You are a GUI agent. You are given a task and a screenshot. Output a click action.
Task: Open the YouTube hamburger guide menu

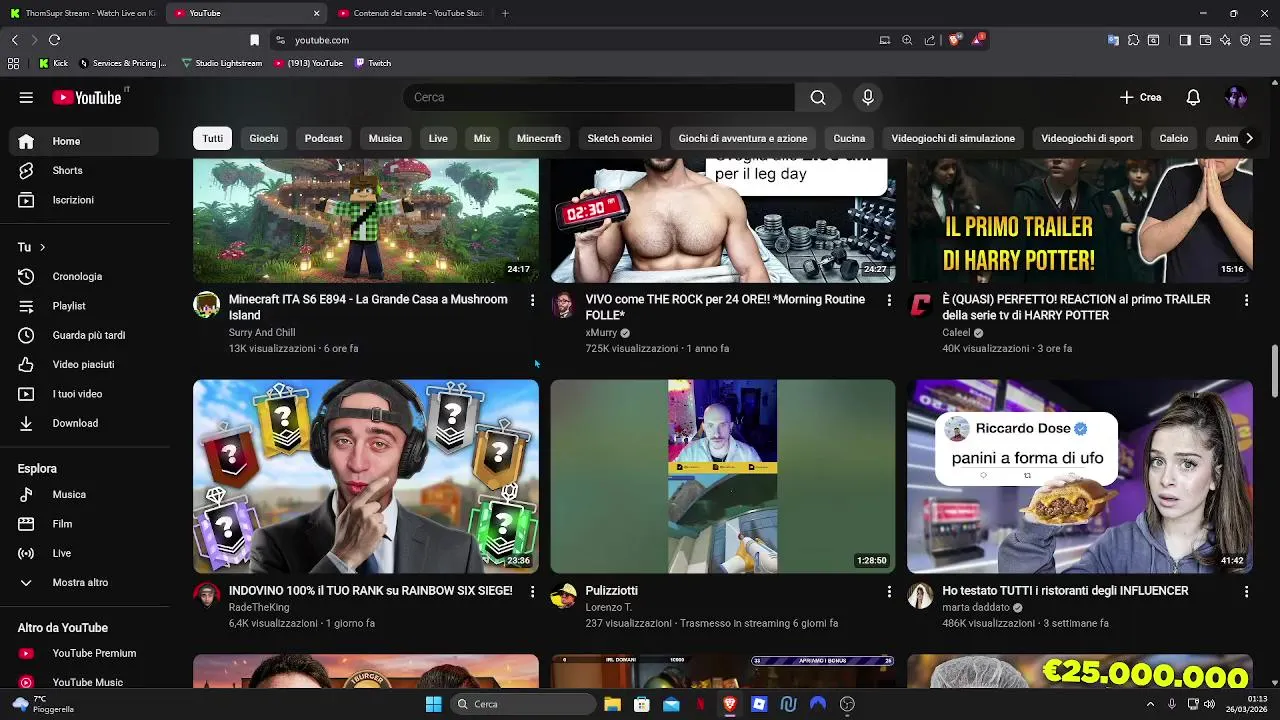(26, 97)
